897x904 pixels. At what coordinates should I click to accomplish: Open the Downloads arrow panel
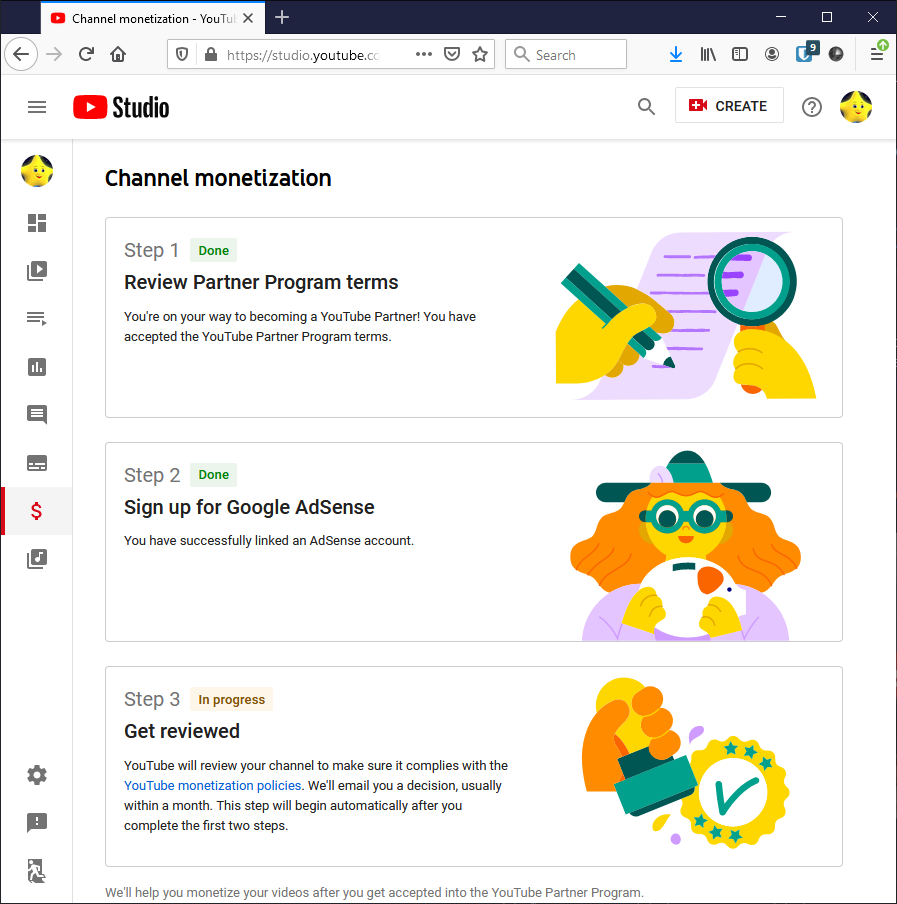[x=676, y=54]
